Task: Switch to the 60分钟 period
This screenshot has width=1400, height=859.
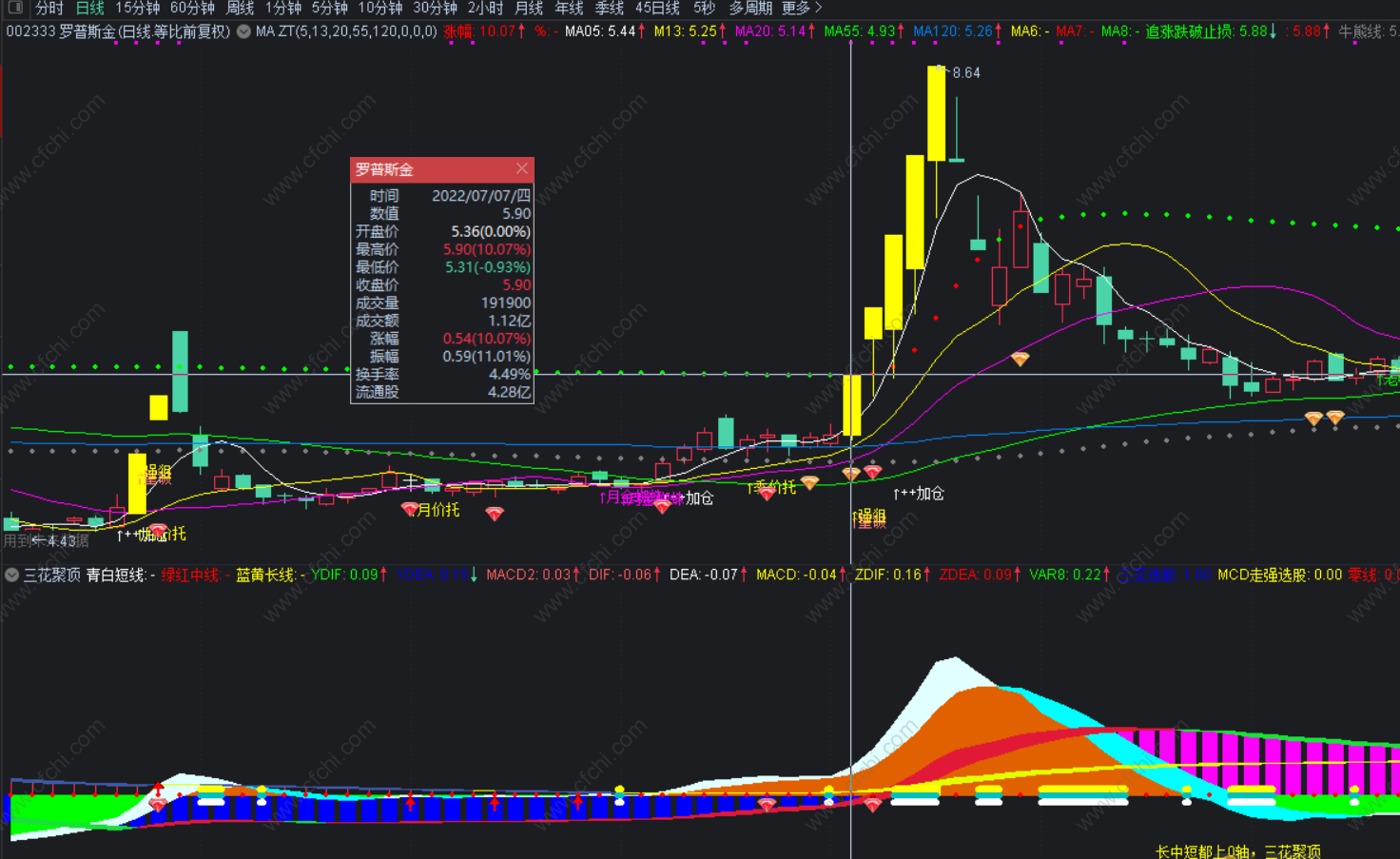Action: pos(193,8)
